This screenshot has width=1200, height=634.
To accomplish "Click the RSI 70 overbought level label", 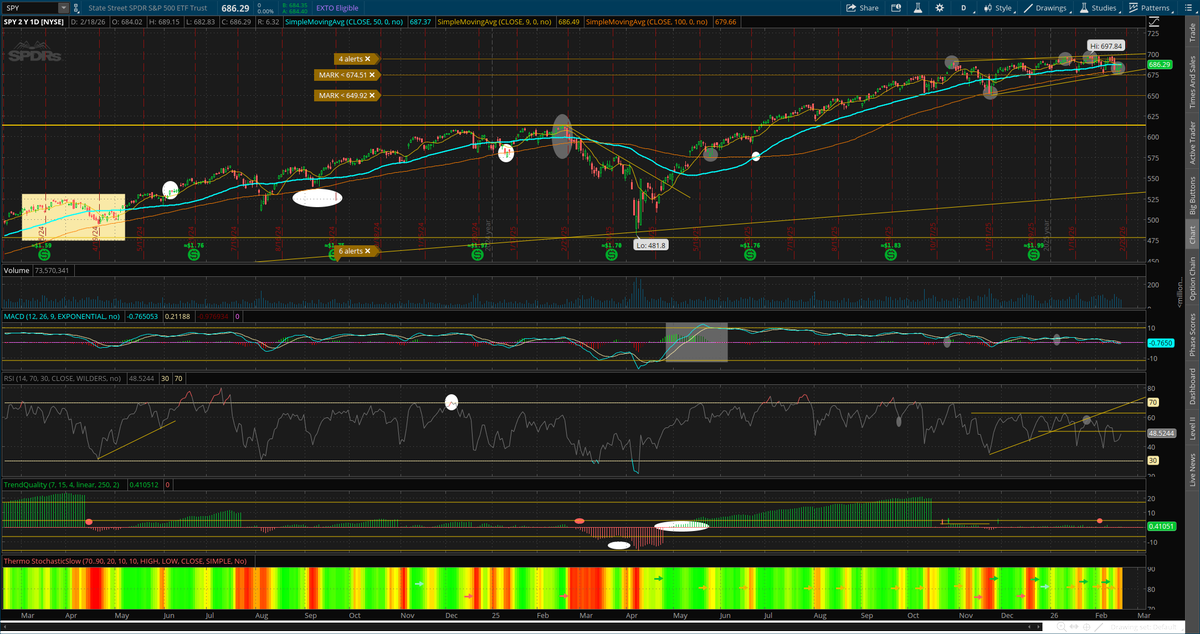I will [x=1153, y=402].
